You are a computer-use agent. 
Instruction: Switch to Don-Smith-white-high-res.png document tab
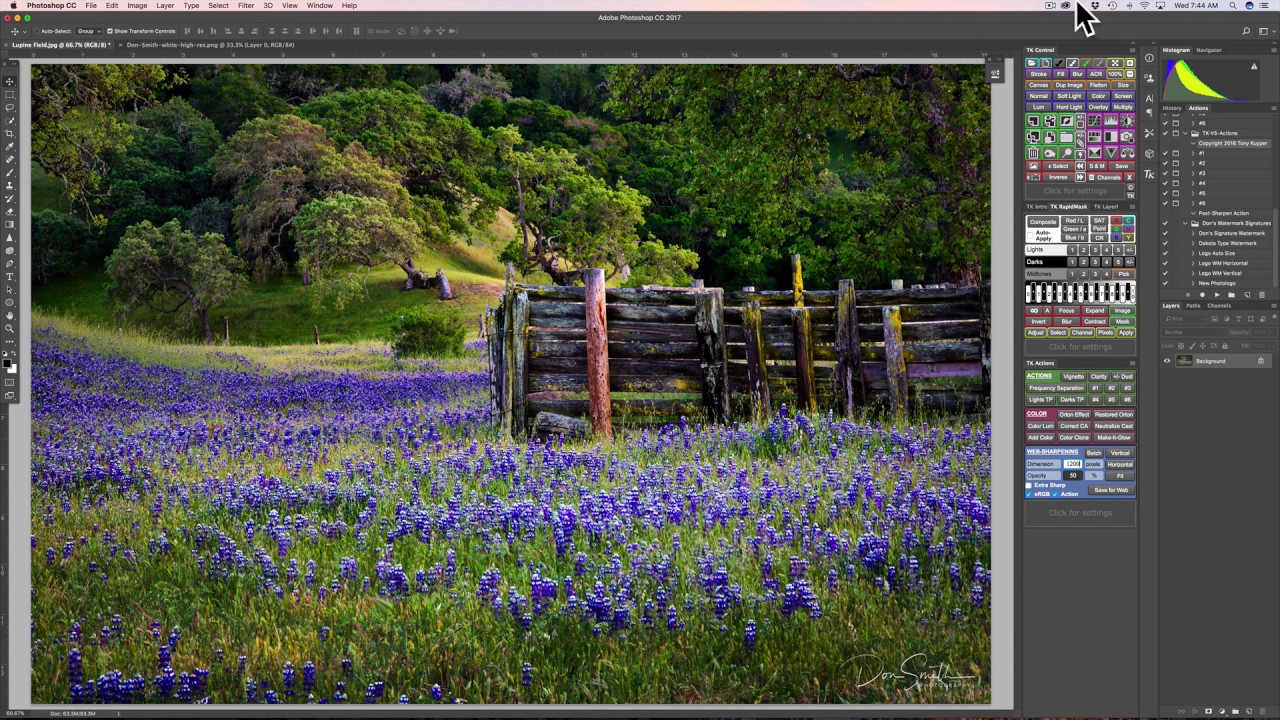tap(210, 45)
